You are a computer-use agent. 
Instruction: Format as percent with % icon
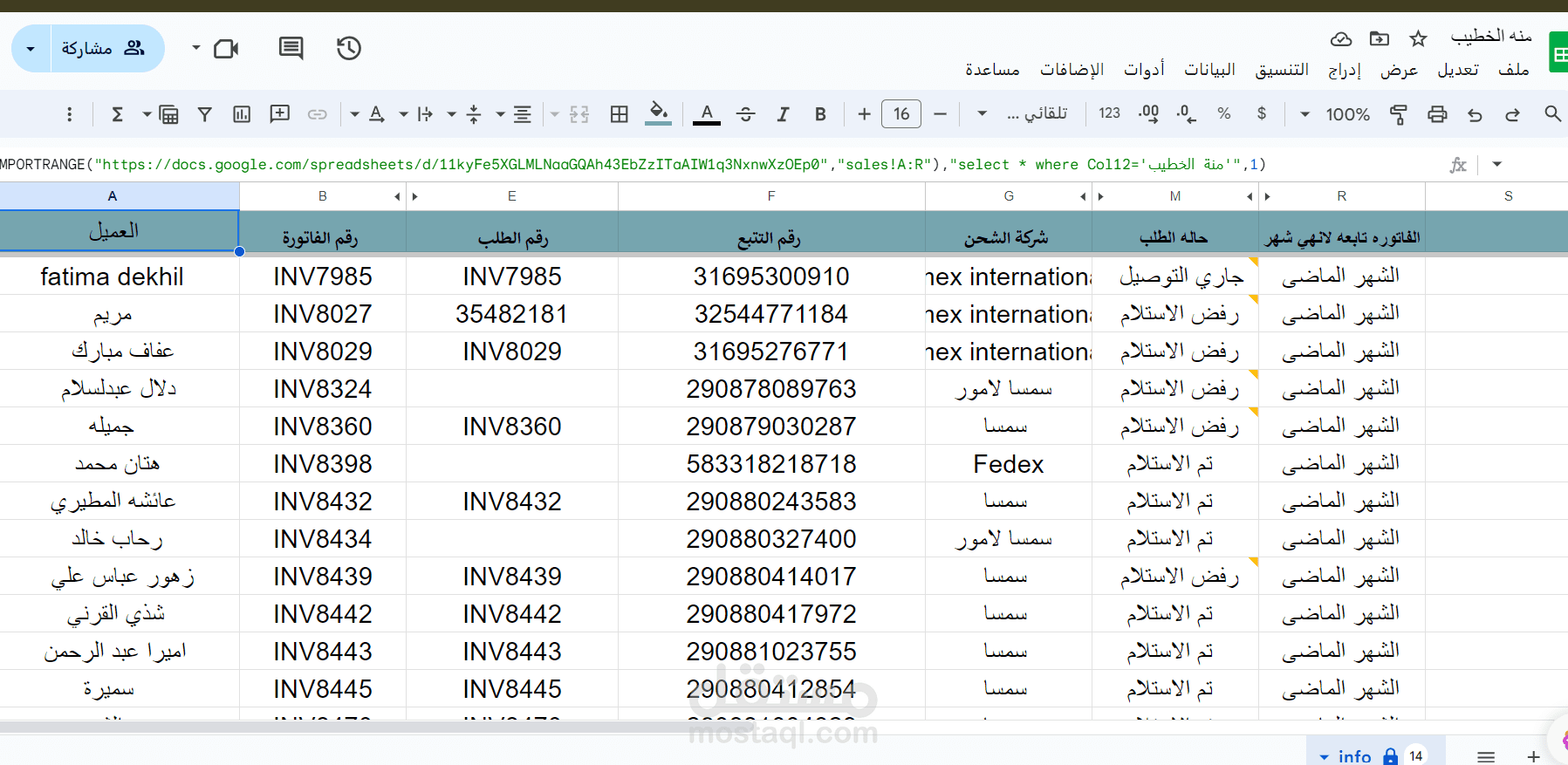pos(1224,113)
